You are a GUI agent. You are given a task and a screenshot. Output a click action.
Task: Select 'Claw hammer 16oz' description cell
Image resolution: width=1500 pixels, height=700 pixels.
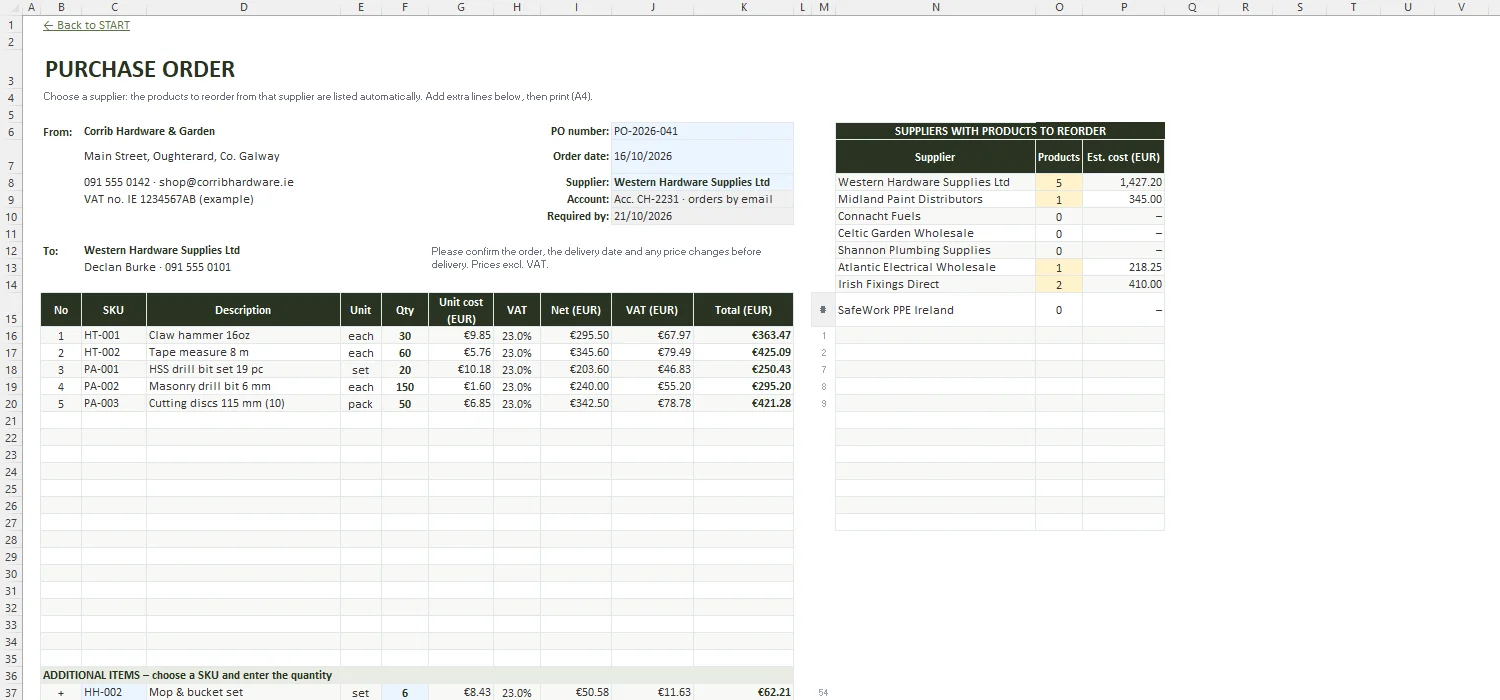pos(243,335)
